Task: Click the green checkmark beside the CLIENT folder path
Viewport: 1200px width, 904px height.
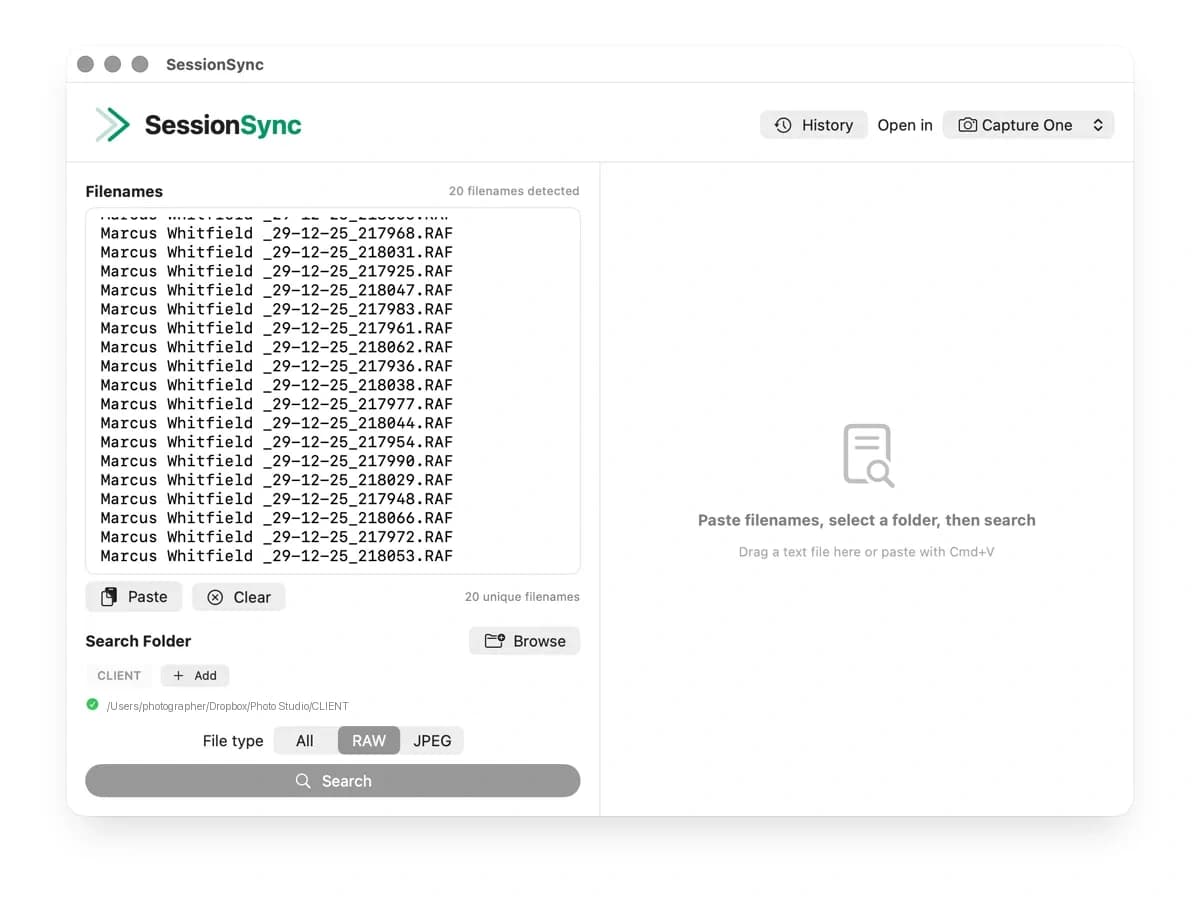Action: click(x=92, y=704)
